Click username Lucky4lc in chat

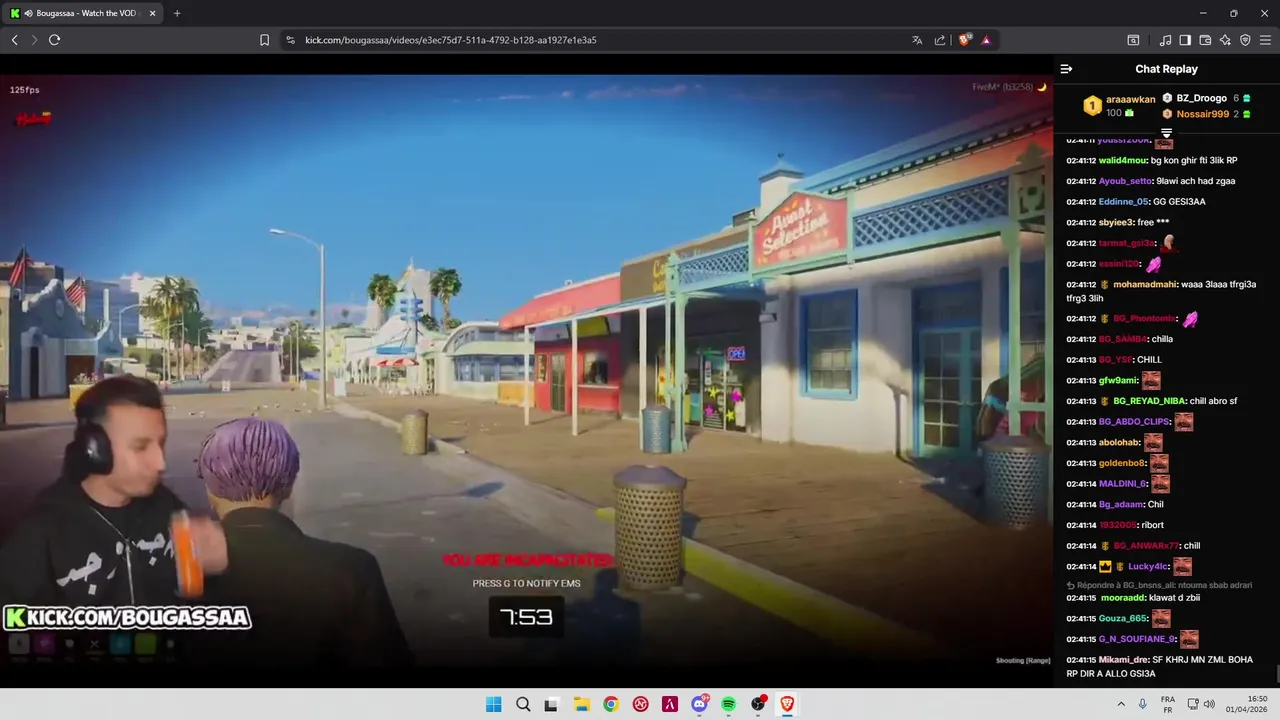(1147, 567)
